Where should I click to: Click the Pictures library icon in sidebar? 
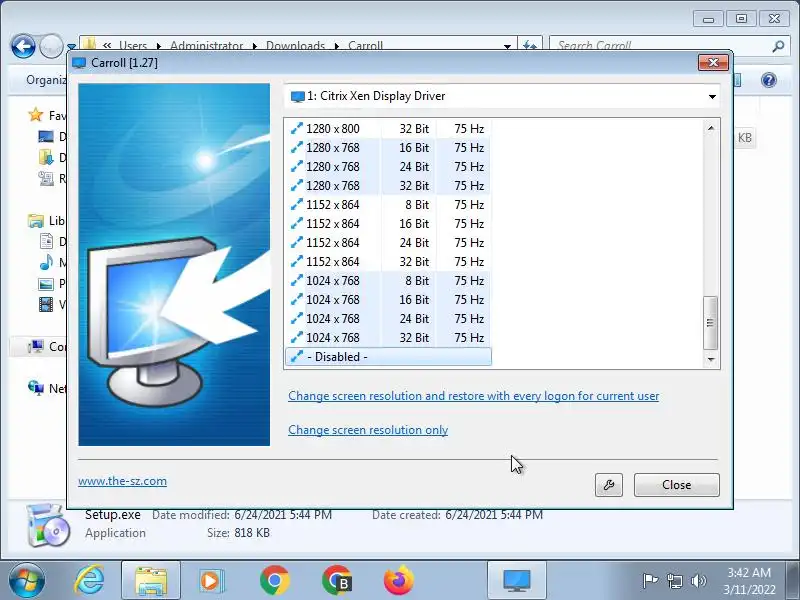46,284
